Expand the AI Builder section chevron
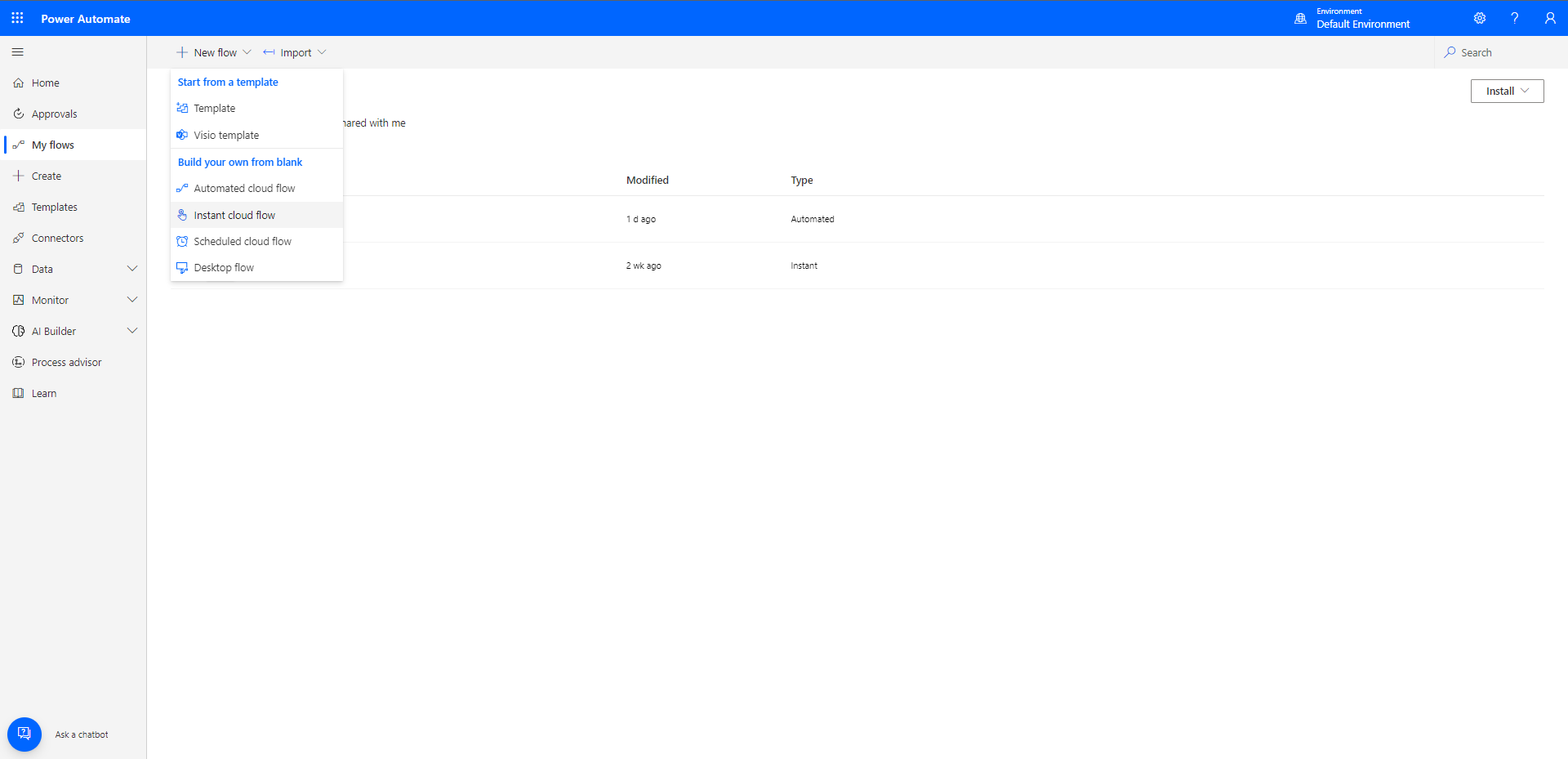Screen dimensions: 1568x759 pos(132,331)
